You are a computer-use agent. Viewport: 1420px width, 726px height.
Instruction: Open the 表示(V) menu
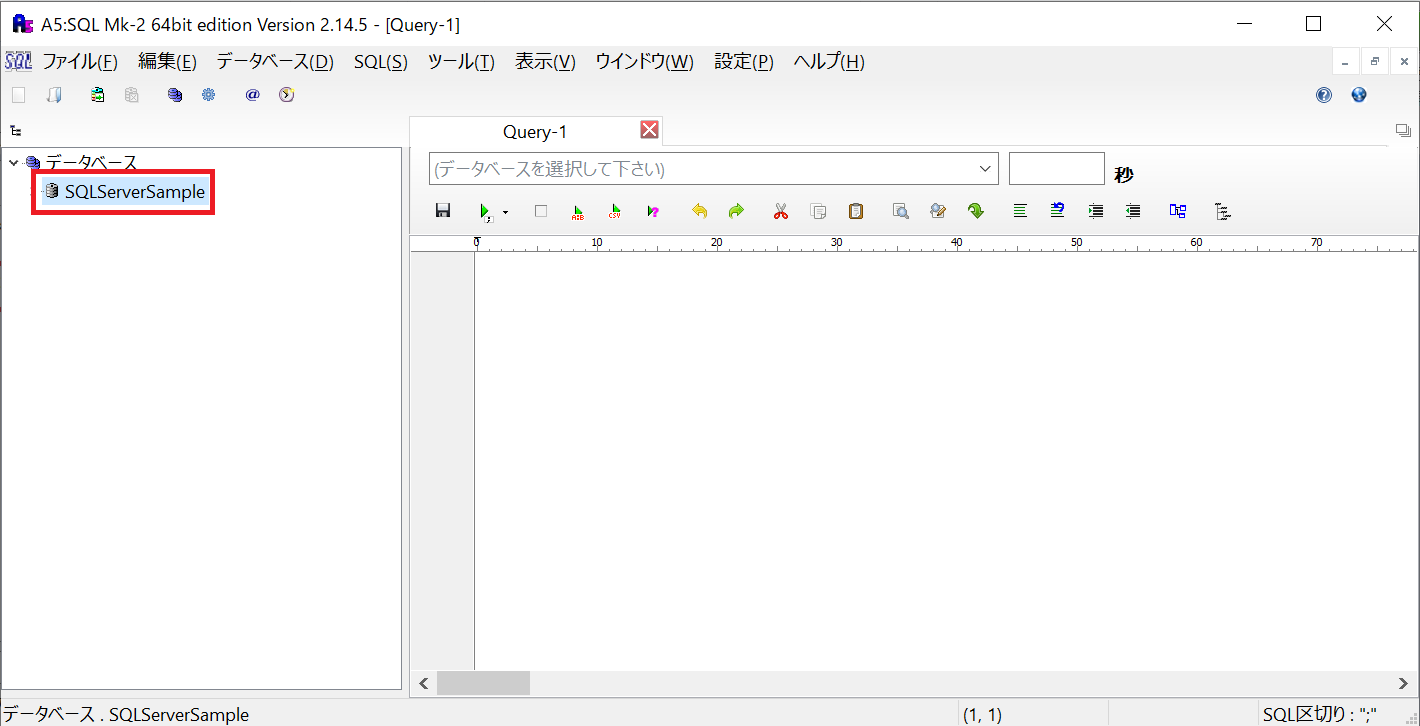545,62
